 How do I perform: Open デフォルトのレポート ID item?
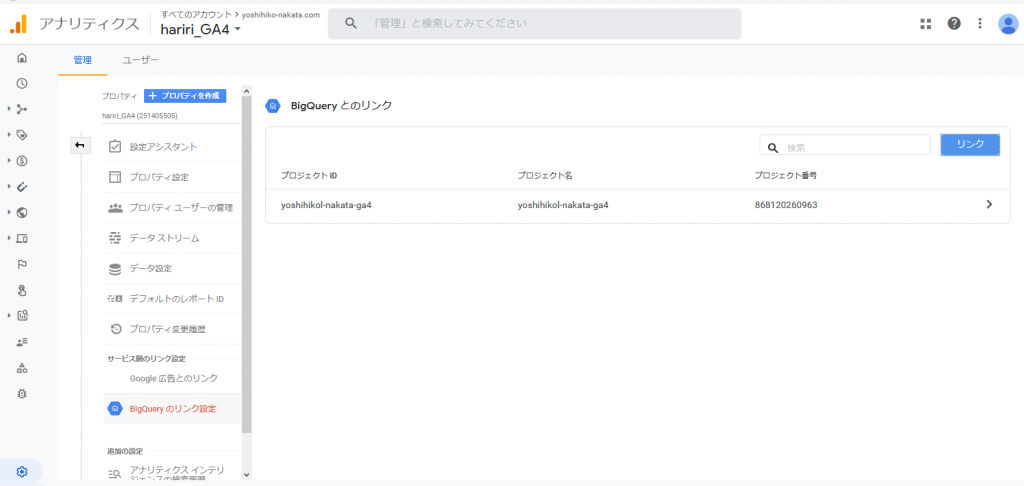(172, 299)
